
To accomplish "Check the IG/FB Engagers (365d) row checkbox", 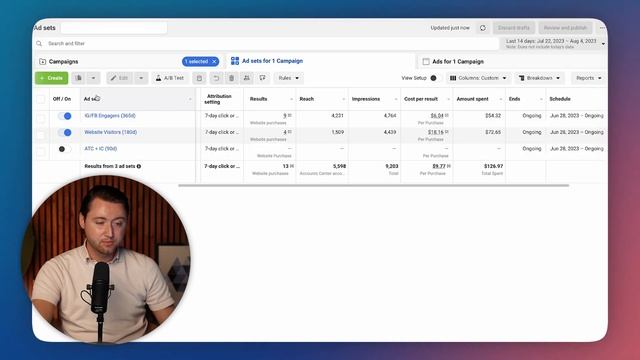I will coord(41,118).
